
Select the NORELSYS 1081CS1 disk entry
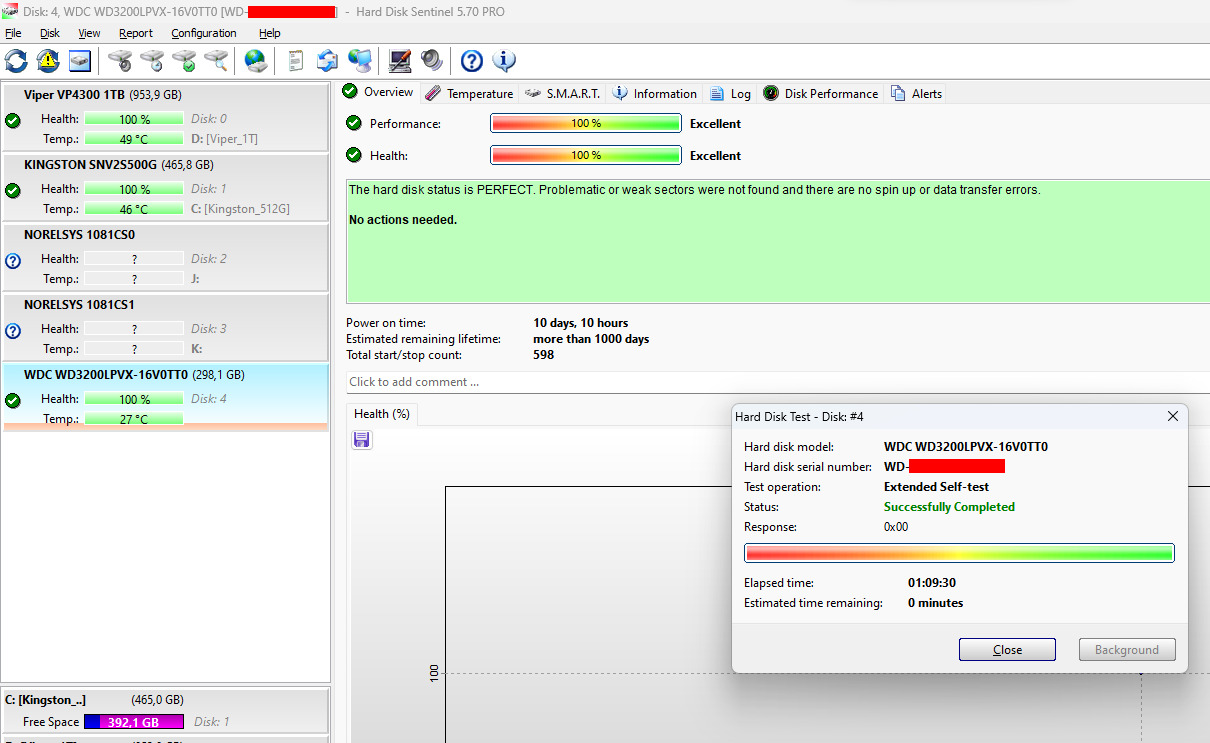click(165, 328)
